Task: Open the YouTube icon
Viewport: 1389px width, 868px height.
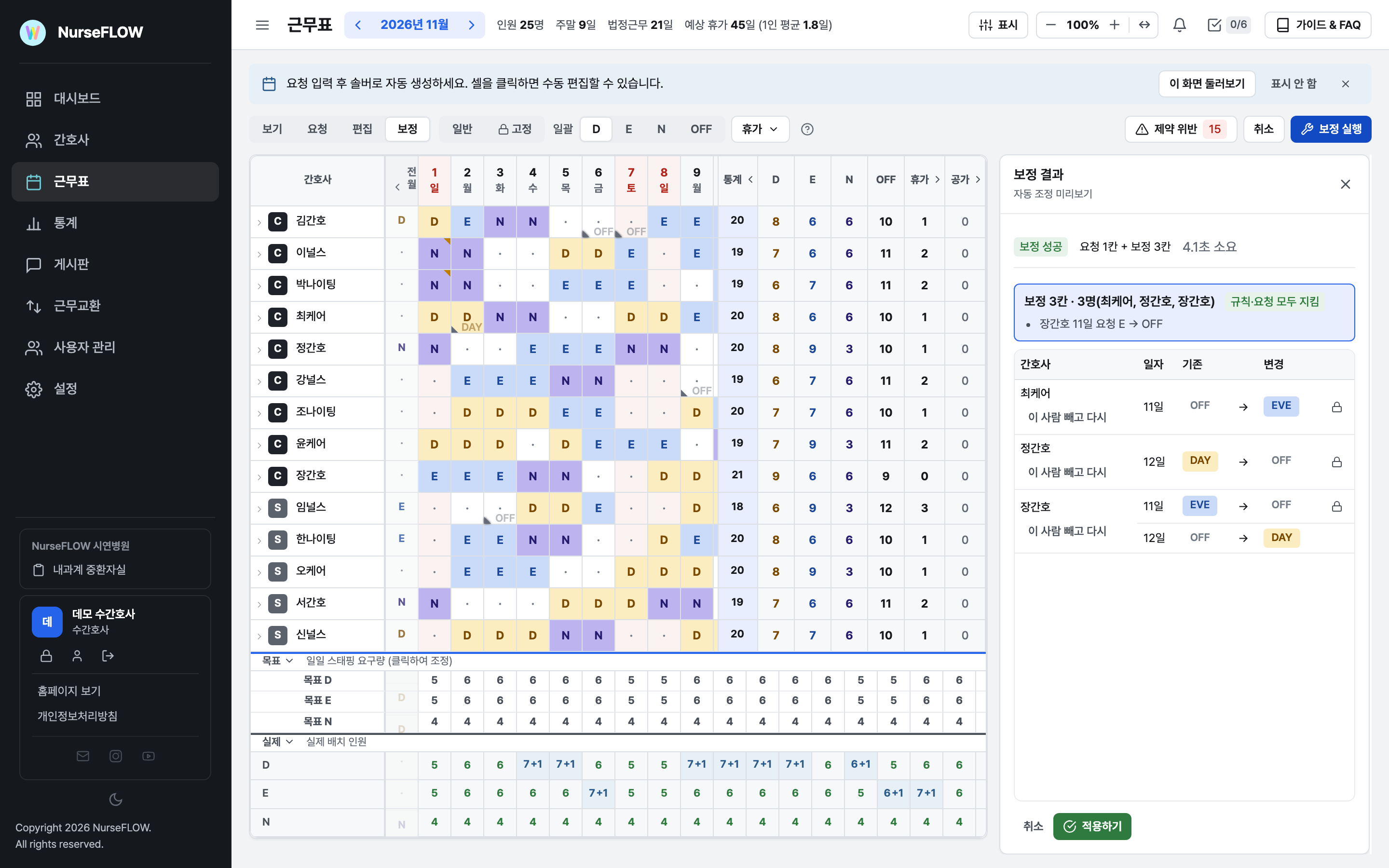Action: tap(149, 756)
